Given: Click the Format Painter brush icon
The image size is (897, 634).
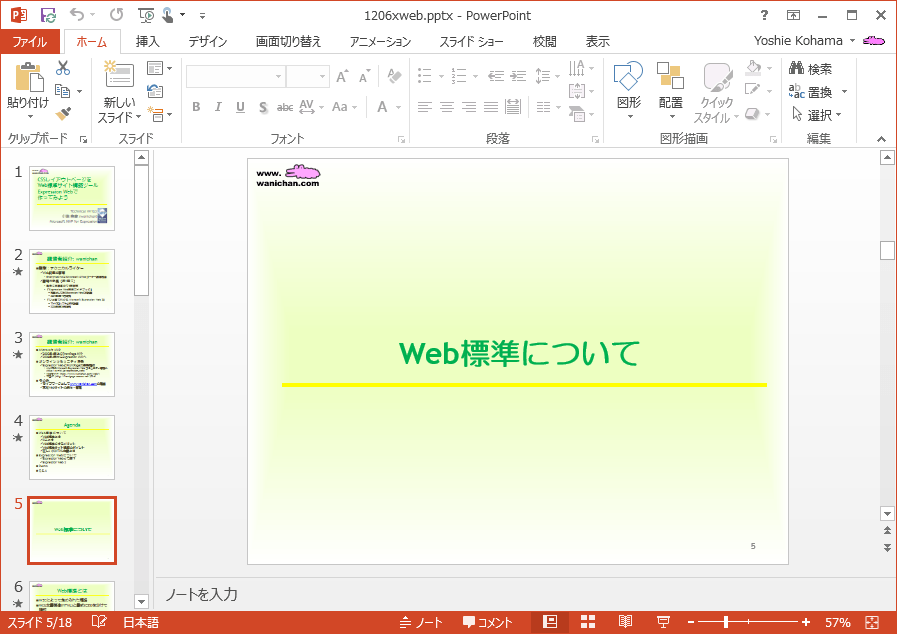Looking at the screenshot, I should tap(63, 114).
